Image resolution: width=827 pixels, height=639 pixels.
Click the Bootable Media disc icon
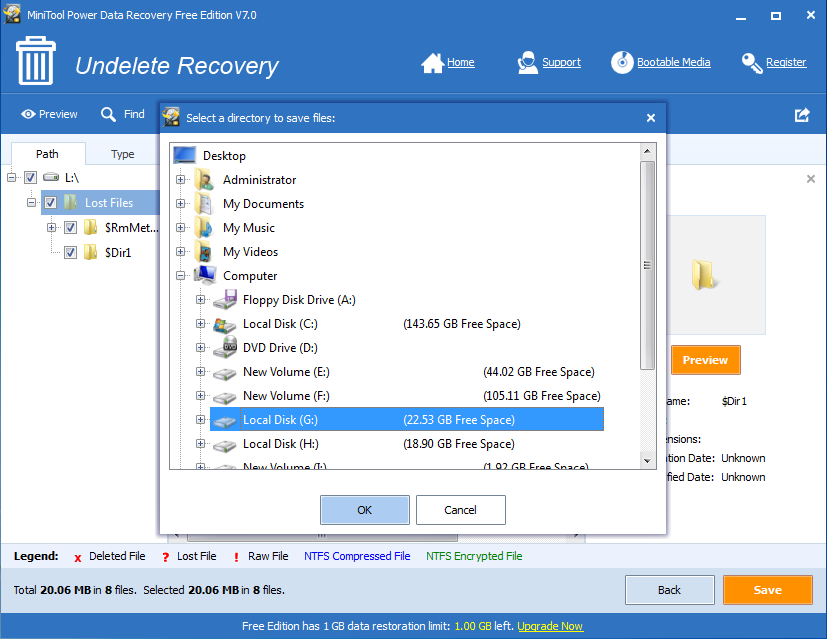tap(622, 62)
